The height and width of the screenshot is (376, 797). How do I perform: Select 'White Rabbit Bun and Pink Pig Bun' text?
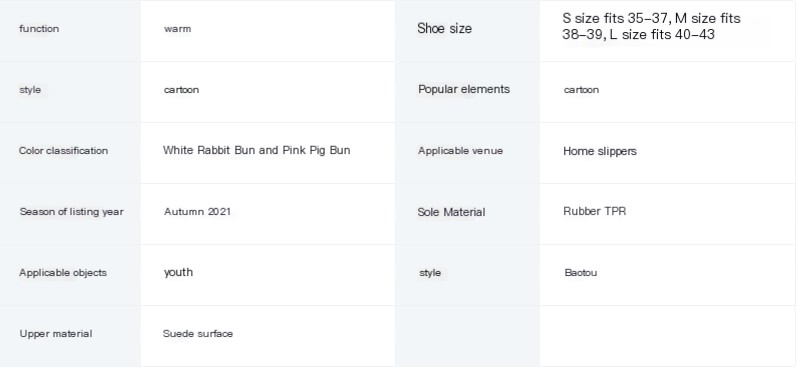click(257, 150)
